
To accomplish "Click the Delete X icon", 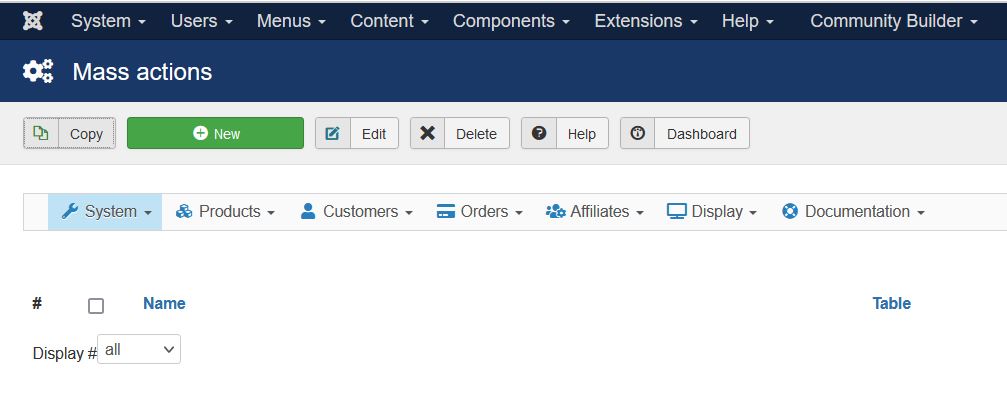I will pyautogui.click(x=427, y=133).
